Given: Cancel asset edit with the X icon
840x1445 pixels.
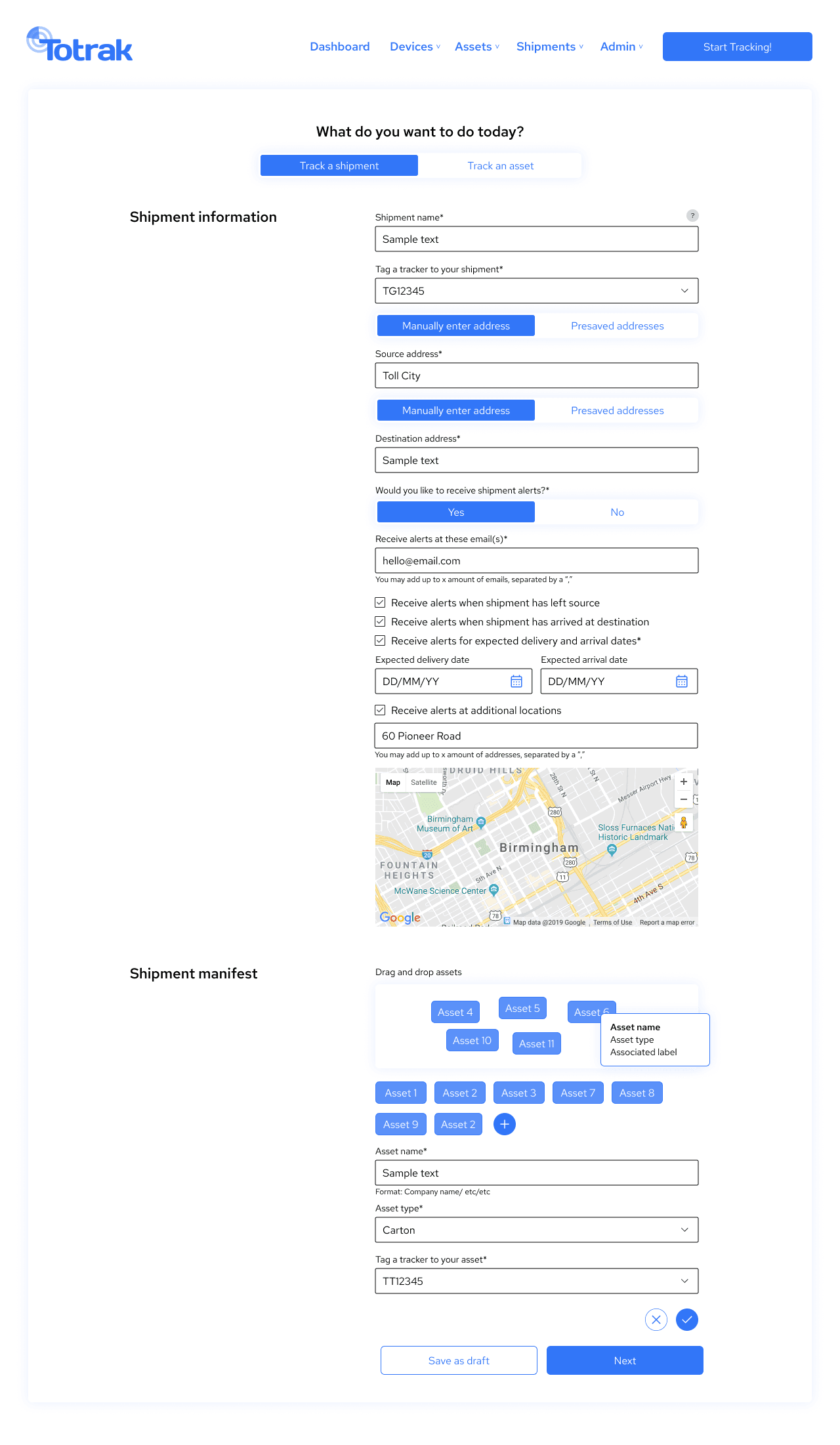Looking at the screenshot, I should click(x=656, y=1320).
